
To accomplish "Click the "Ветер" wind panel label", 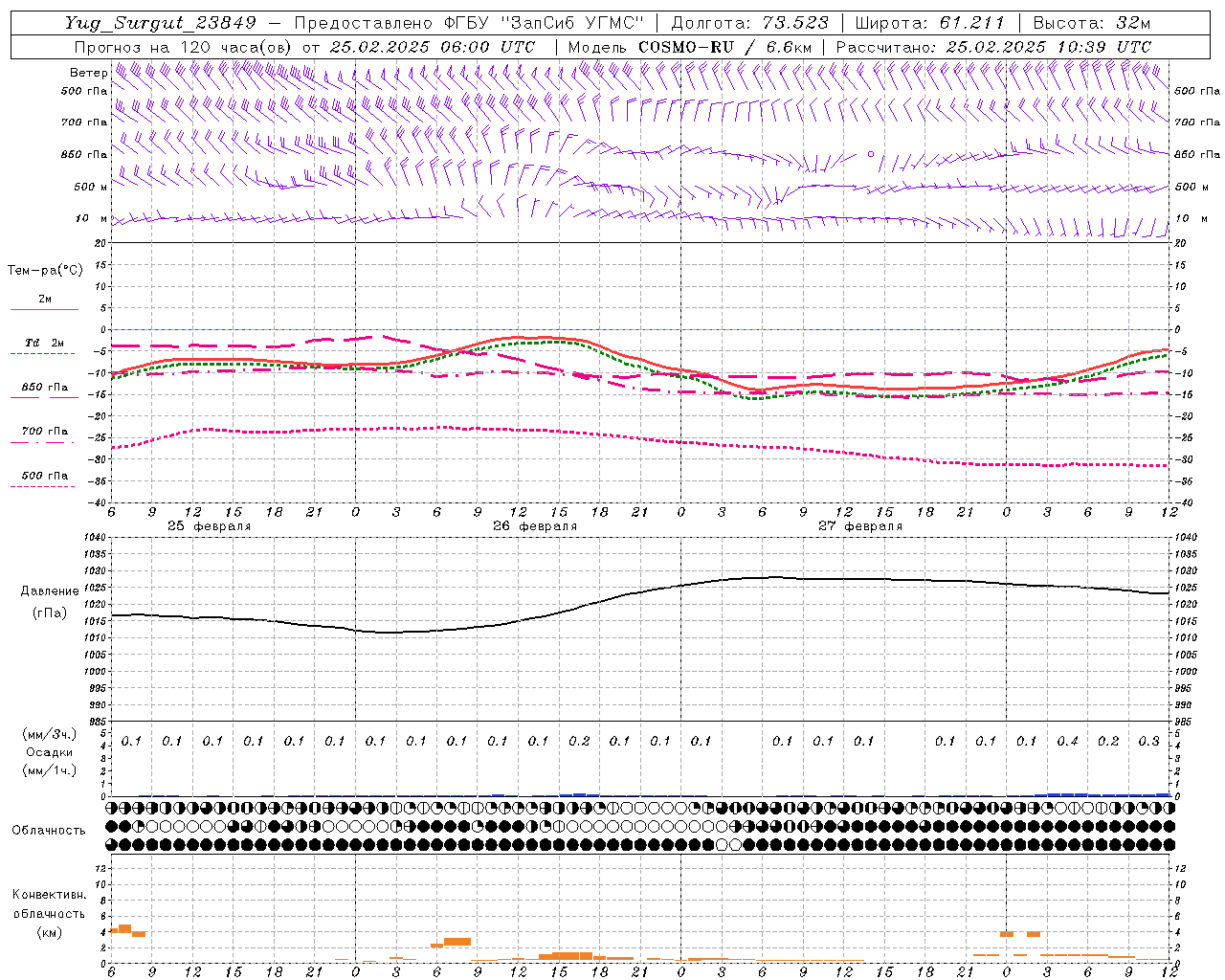I will pos(89,73).
